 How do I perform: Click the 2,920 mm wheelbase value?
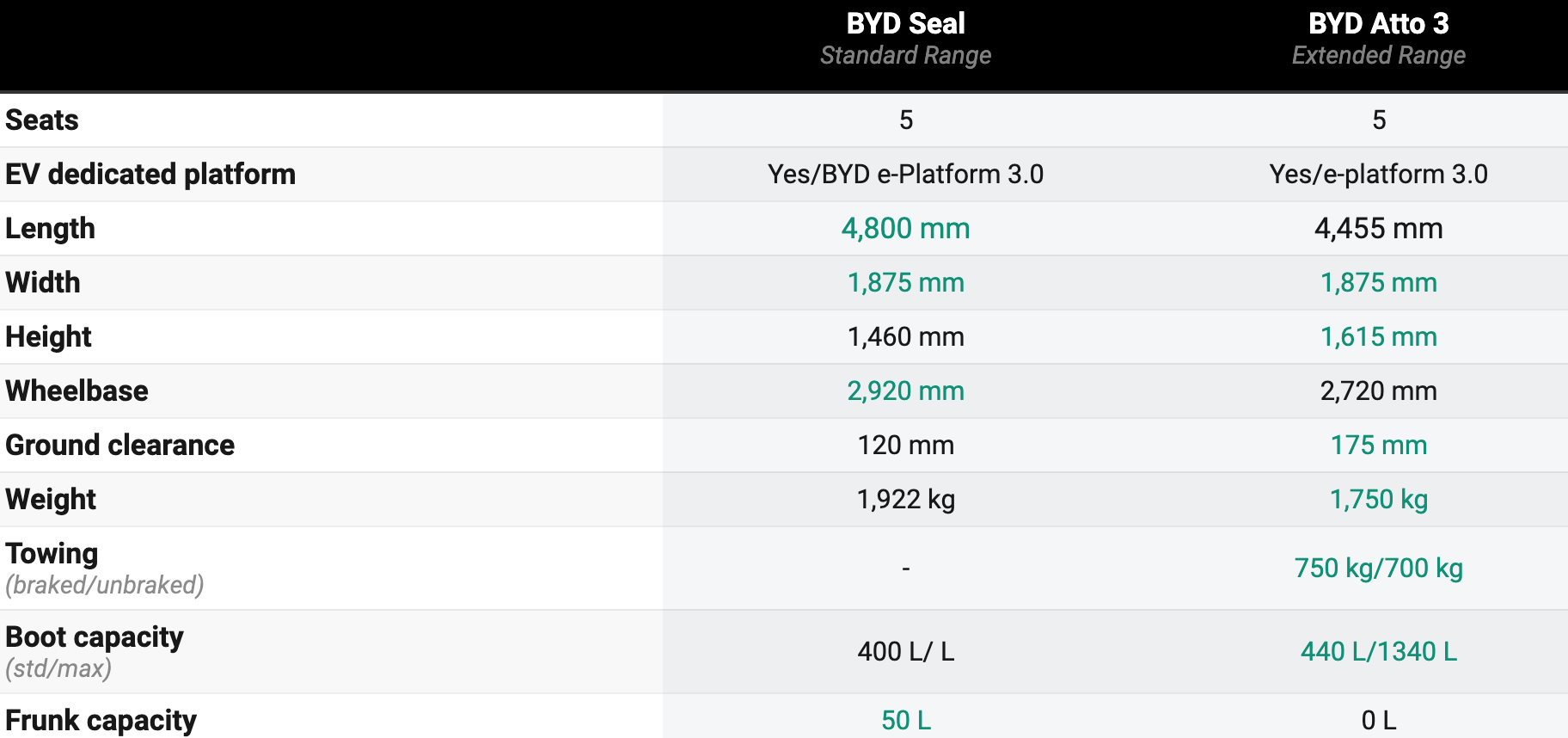click(905, 391)
